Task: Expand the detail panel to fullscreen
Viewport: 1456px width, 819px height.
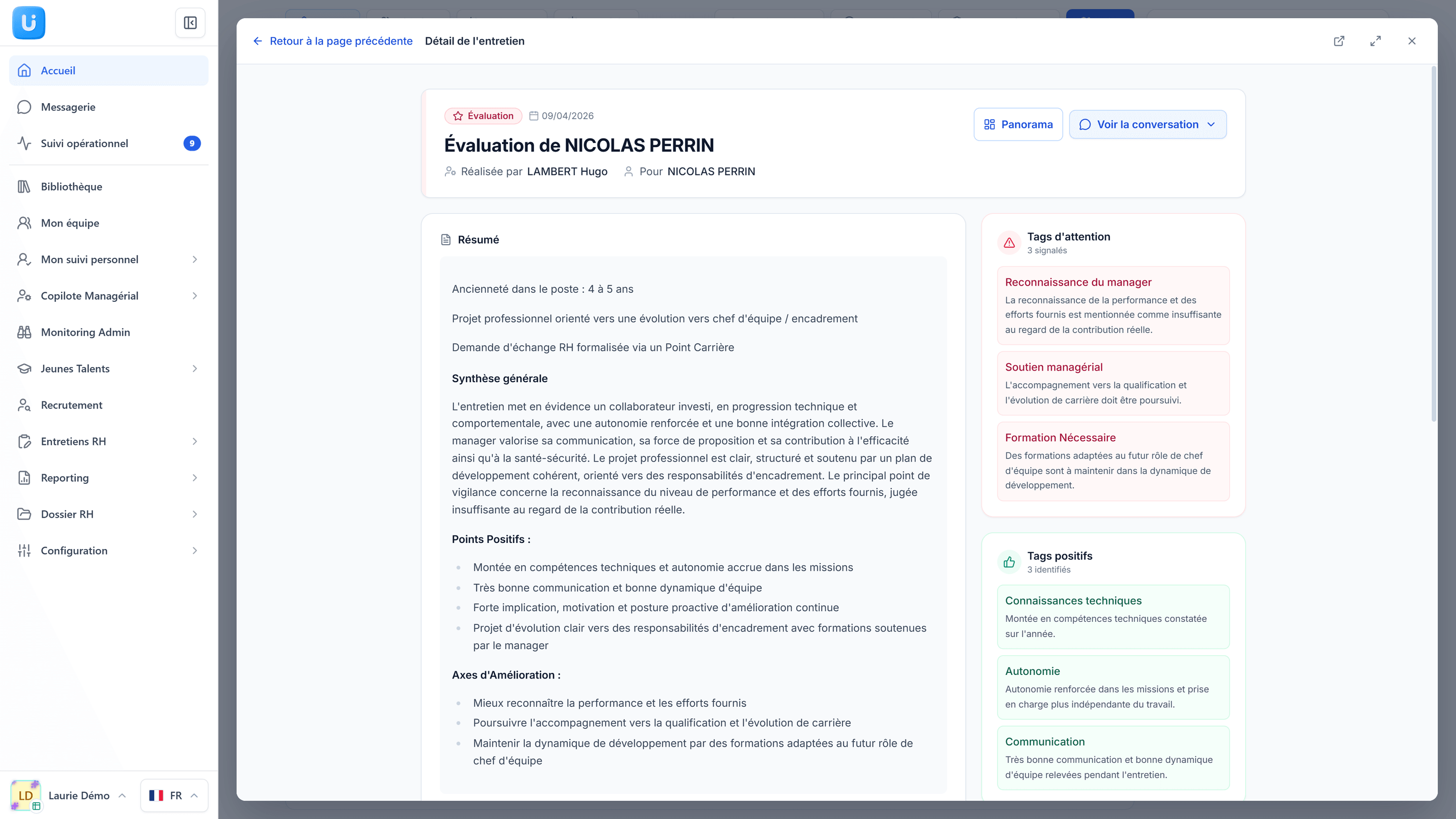Action: point(1375,40)
